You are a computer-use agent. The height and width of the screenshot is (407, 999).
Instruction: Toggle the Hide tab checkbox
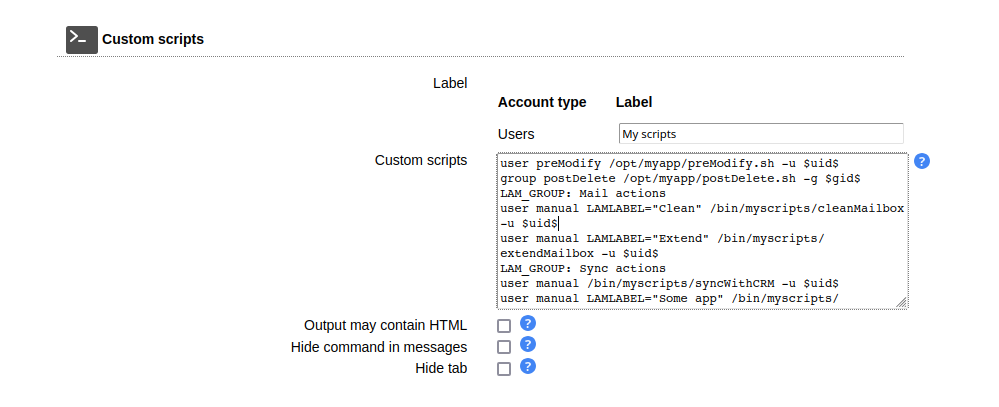[504, 369]
